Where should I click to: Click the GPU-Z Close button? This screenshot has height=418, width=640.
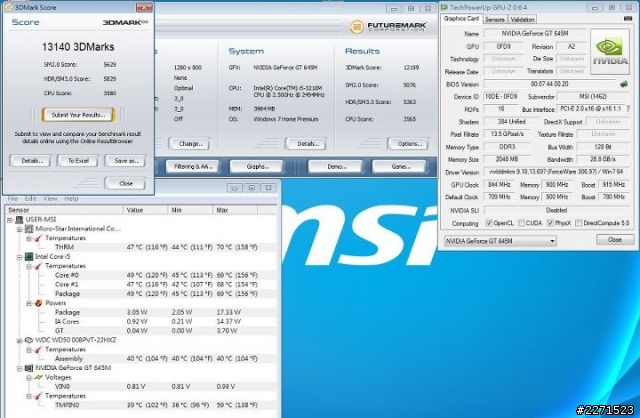point(615,240)
